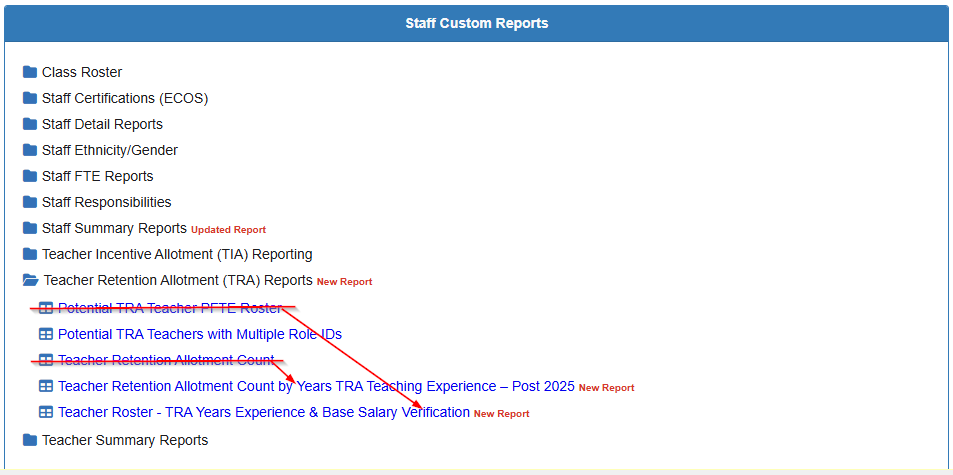Image resolution: width=953 pixels, height=475 pixels.
Task: Click the Staff Certifications (ECOS) folder icon
Action: 30,98
